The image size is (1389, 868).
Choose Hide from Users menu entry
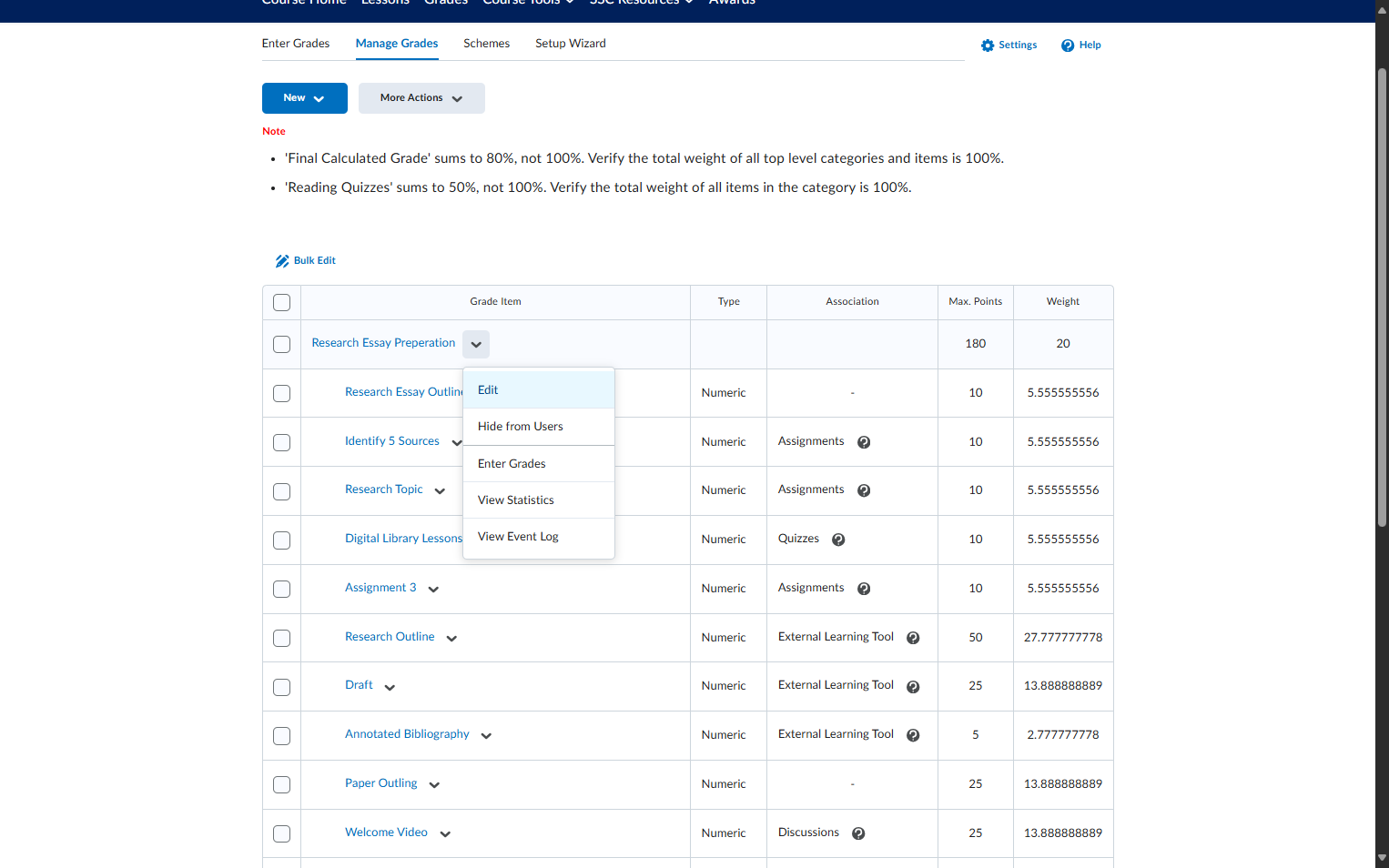pos(539,427)
